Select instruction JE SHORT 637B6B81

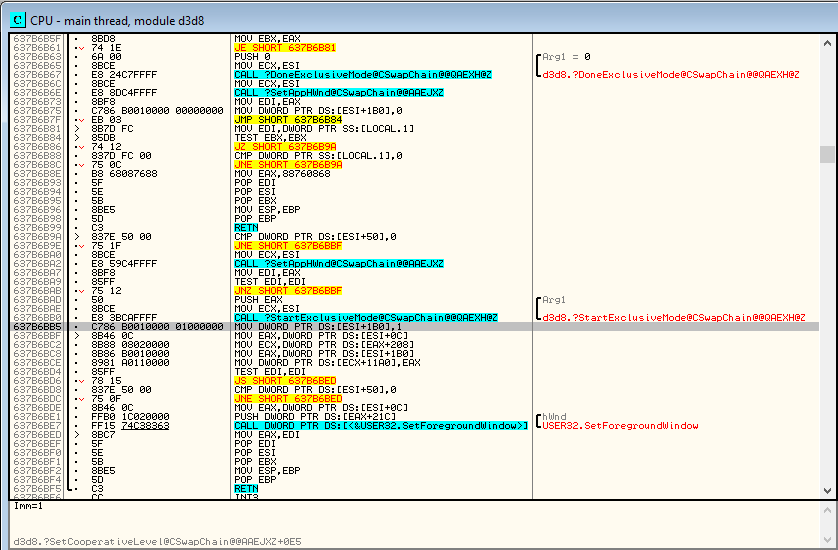[285, 48]
